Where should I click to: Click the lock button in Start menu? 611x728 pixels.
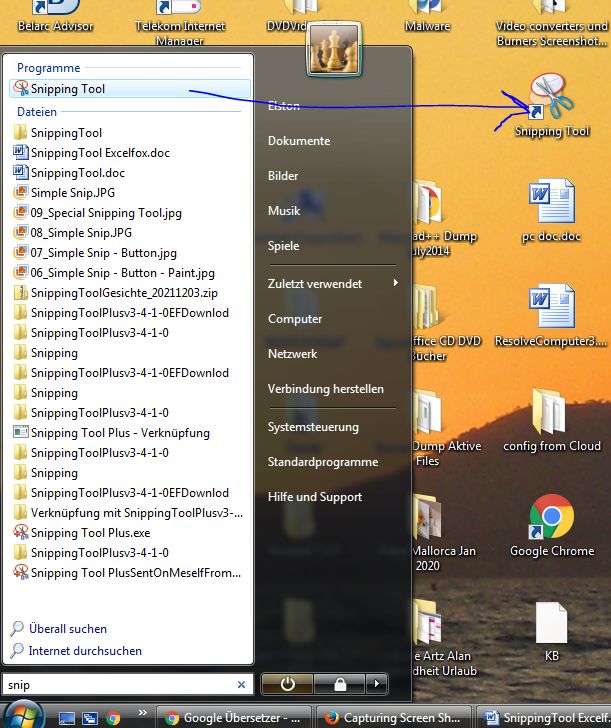340,684
